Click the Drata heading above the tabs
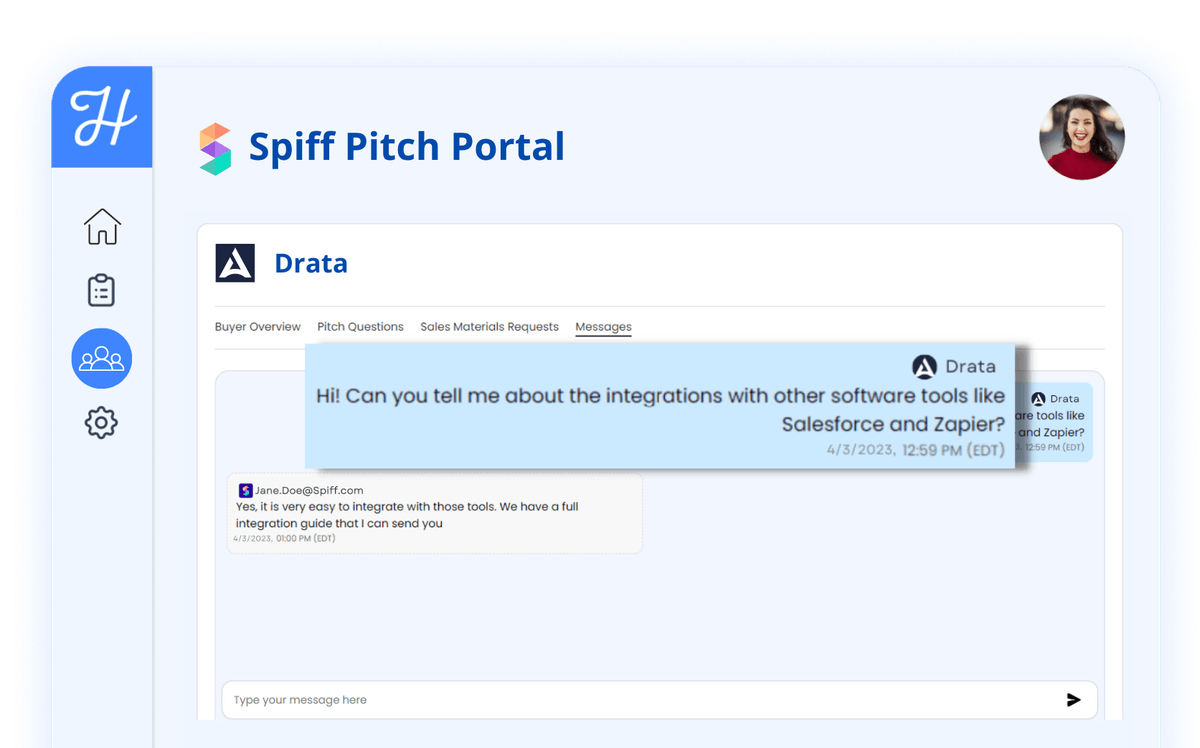 [310, 262]
